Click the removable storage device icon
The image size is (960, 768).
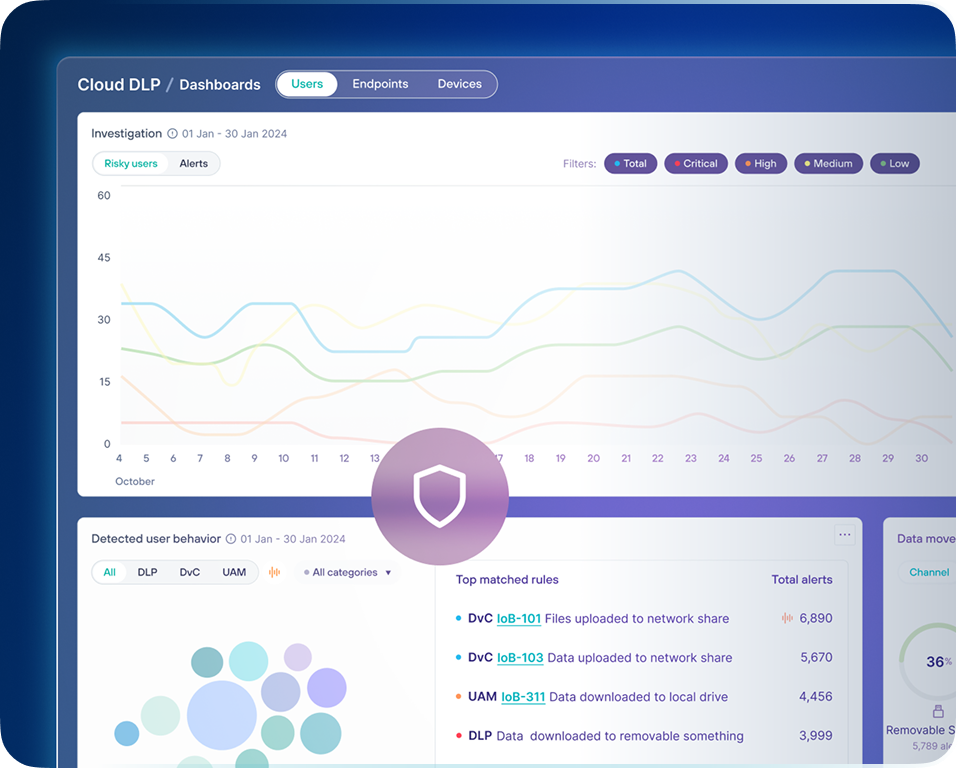pyautogui.click(x=938, y=711)
